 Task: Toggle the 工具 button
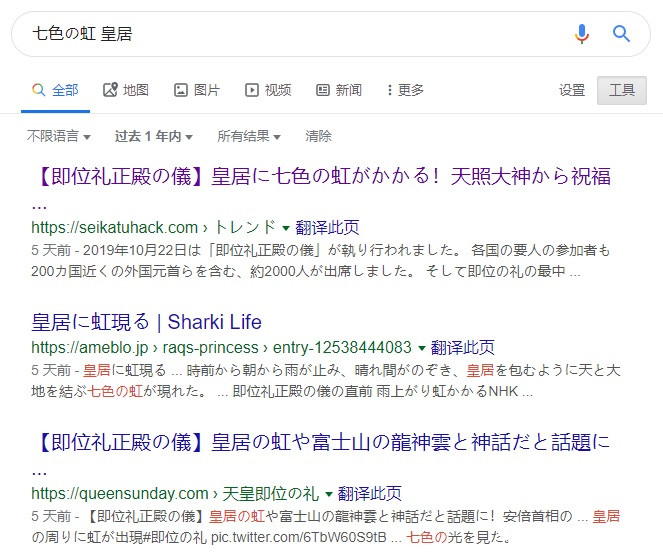[x=622, y=90]
